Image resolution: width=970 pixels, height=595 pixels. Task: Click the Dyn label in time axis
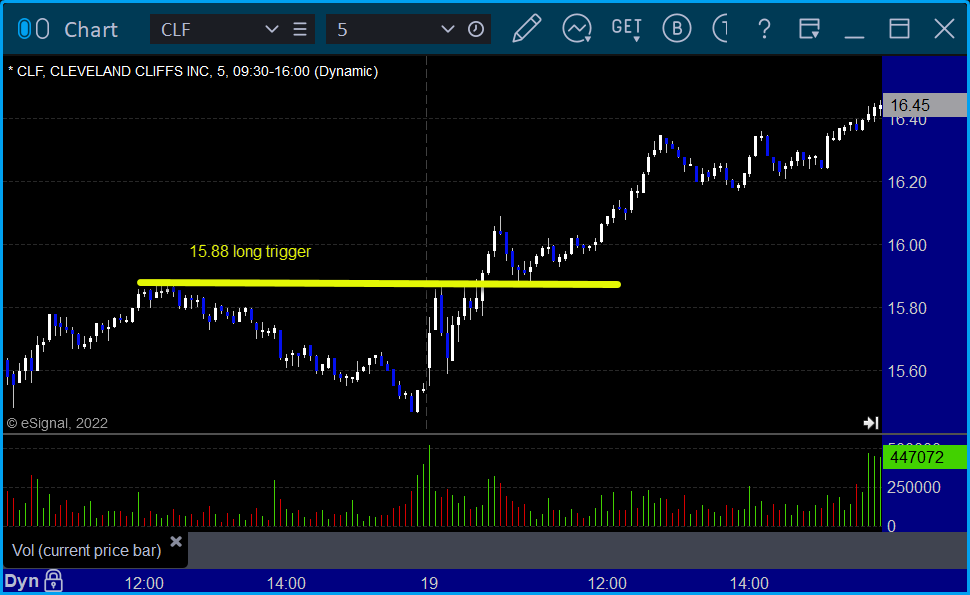[22, 581]
